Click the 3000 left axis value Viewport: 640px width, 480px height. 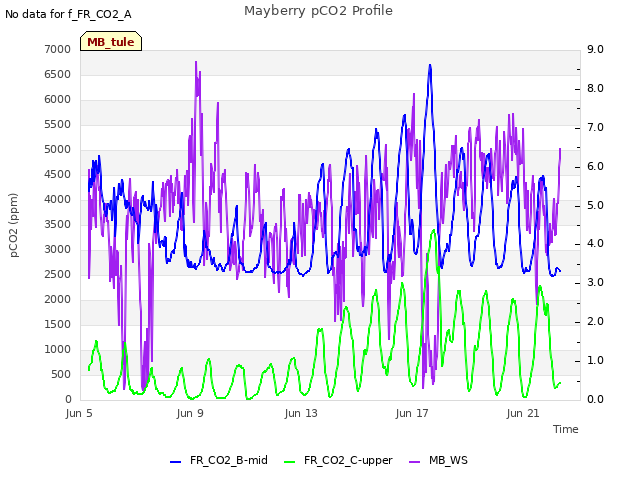pos(58,249)
